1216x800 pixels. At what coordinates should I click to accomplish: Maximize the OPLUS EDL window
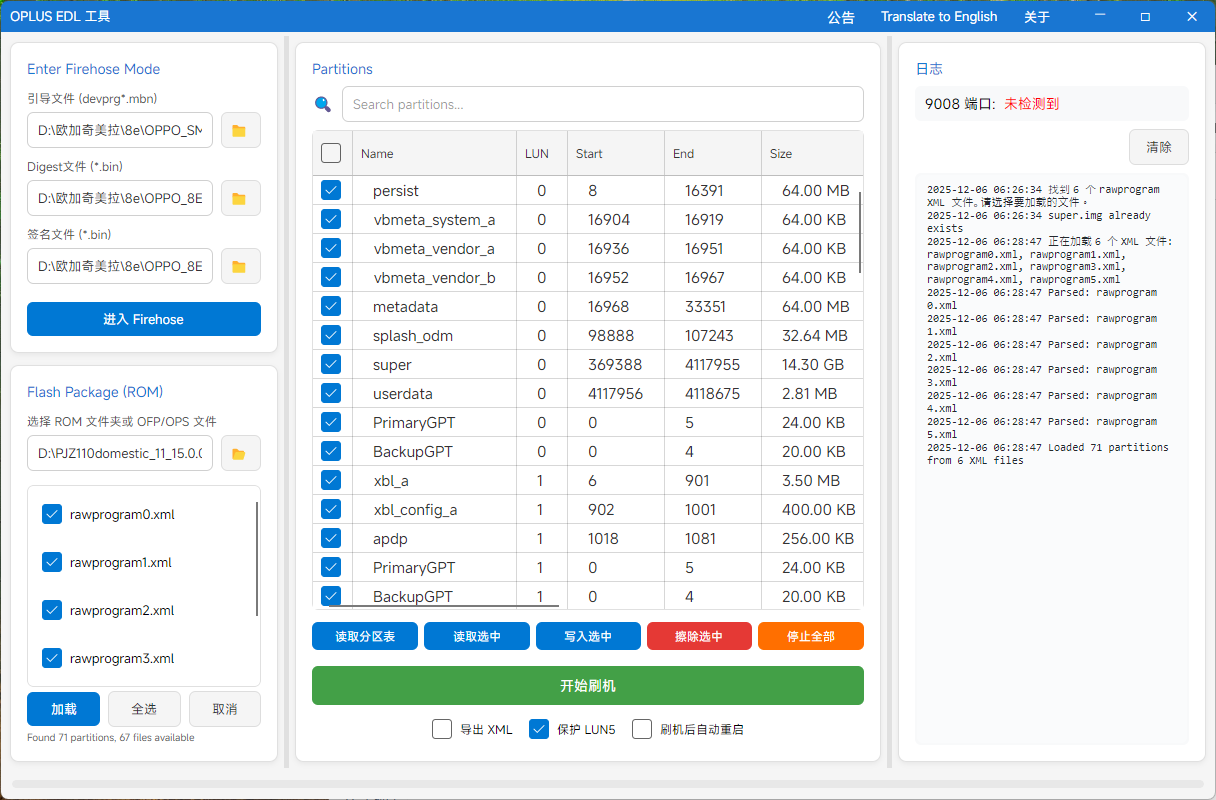tap(1145, 17)
